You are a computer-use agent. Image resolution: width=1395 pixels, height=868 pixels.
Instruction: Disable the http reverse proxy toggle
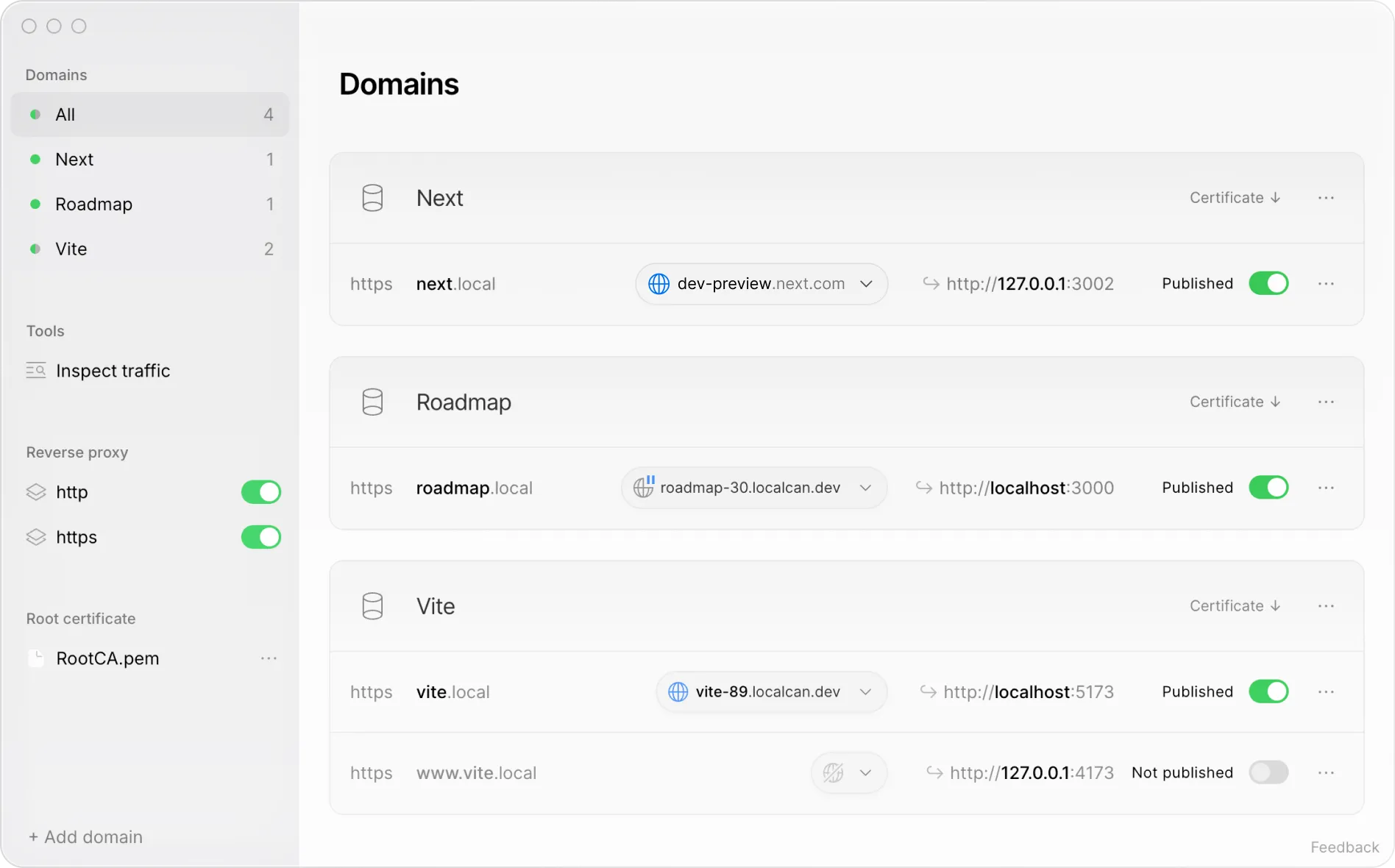[261, 492]
